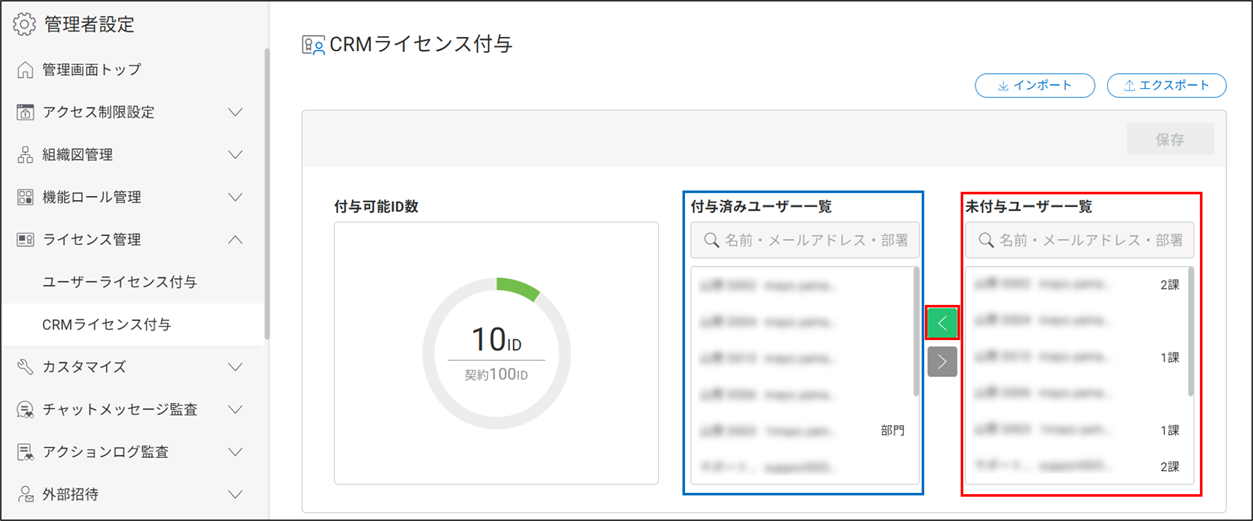Click the チャットメッセージ監査 chat icon
This screenshot has height=521, width=1253.
coord(26,409)
